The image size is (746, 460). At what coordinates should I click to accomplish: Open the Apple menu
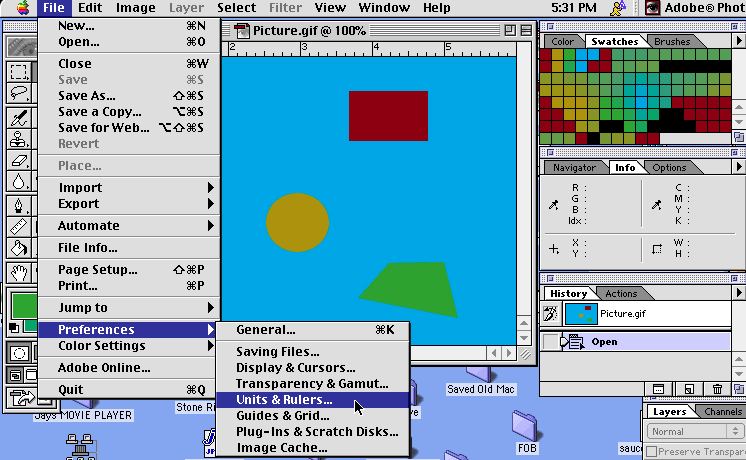click(x=22, y=8)
